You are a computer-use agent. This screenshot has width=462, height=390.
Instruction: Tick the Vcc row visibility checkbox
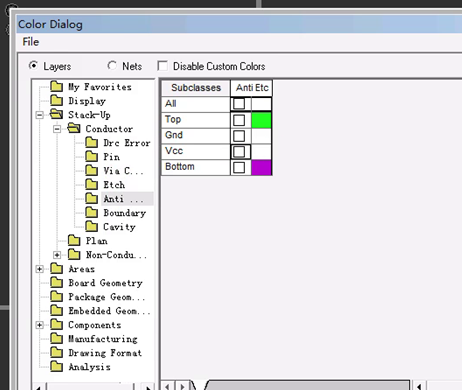pyautogui.click(x=239, y=151)
